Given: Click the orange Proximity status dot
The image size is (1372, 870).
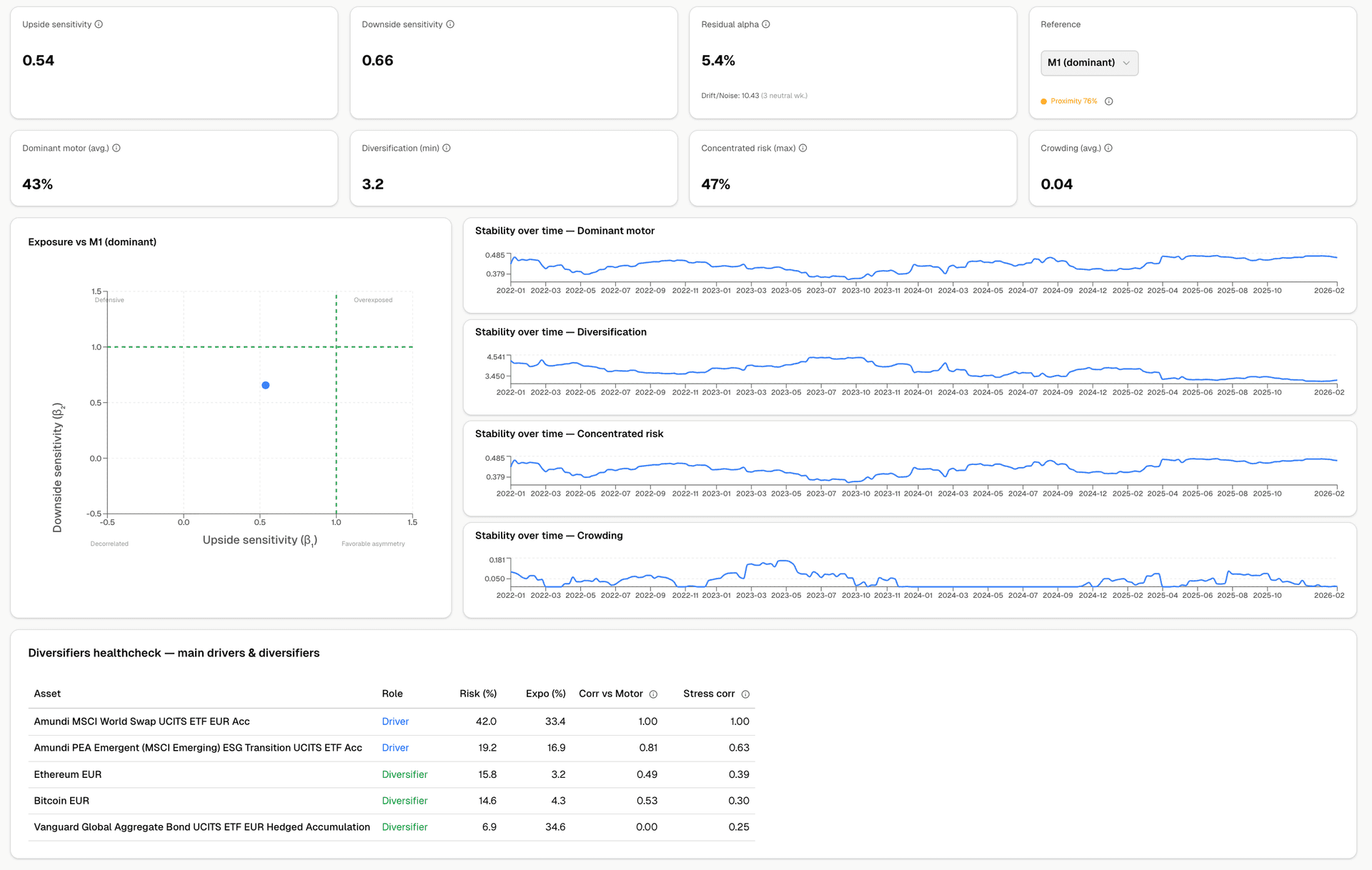Looking at the screenshot, I should (x=1044, y=101).
